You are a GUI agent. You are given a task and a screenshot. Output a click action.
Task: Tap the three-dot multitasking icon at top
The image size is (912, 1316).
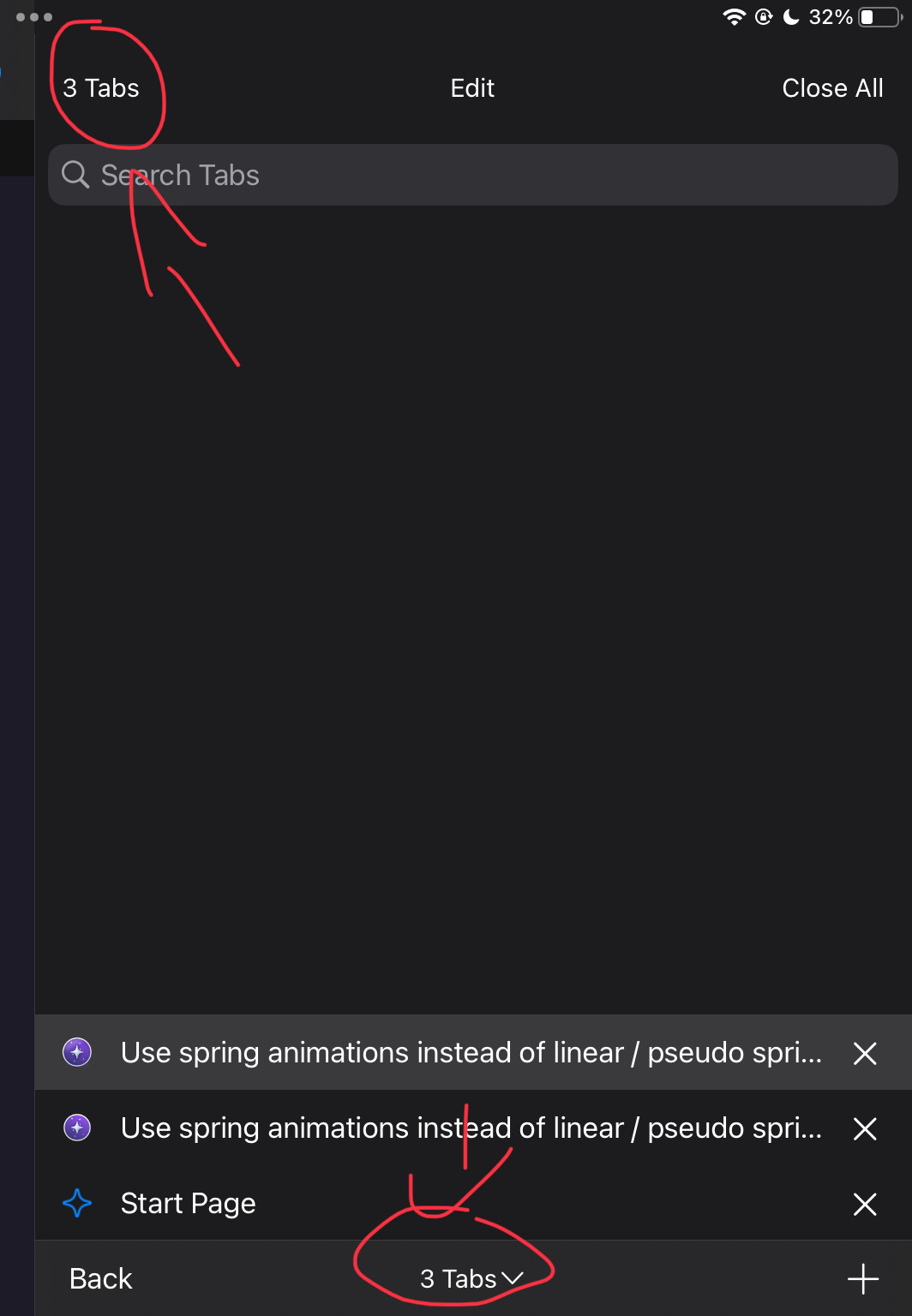pyautogui.click(x=34, y=17)
